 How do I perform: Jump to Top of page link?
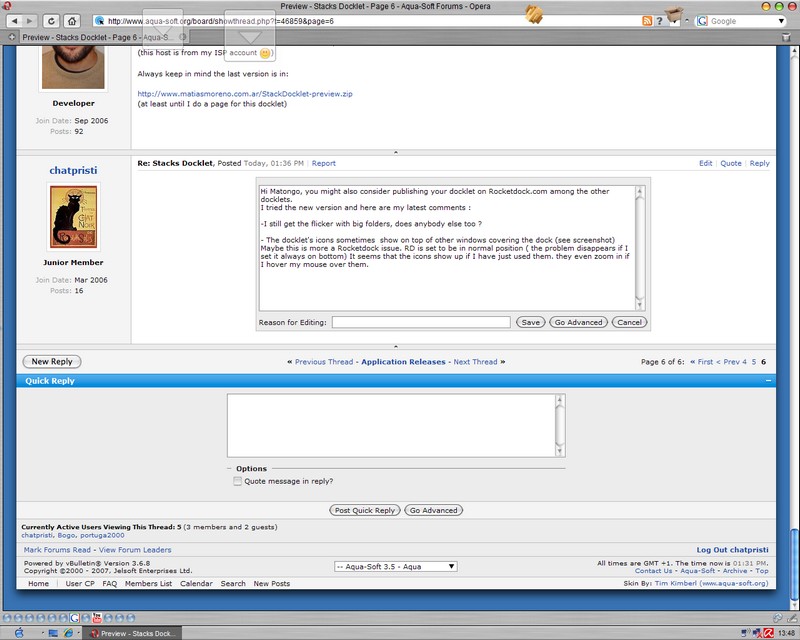pos(762,571)
